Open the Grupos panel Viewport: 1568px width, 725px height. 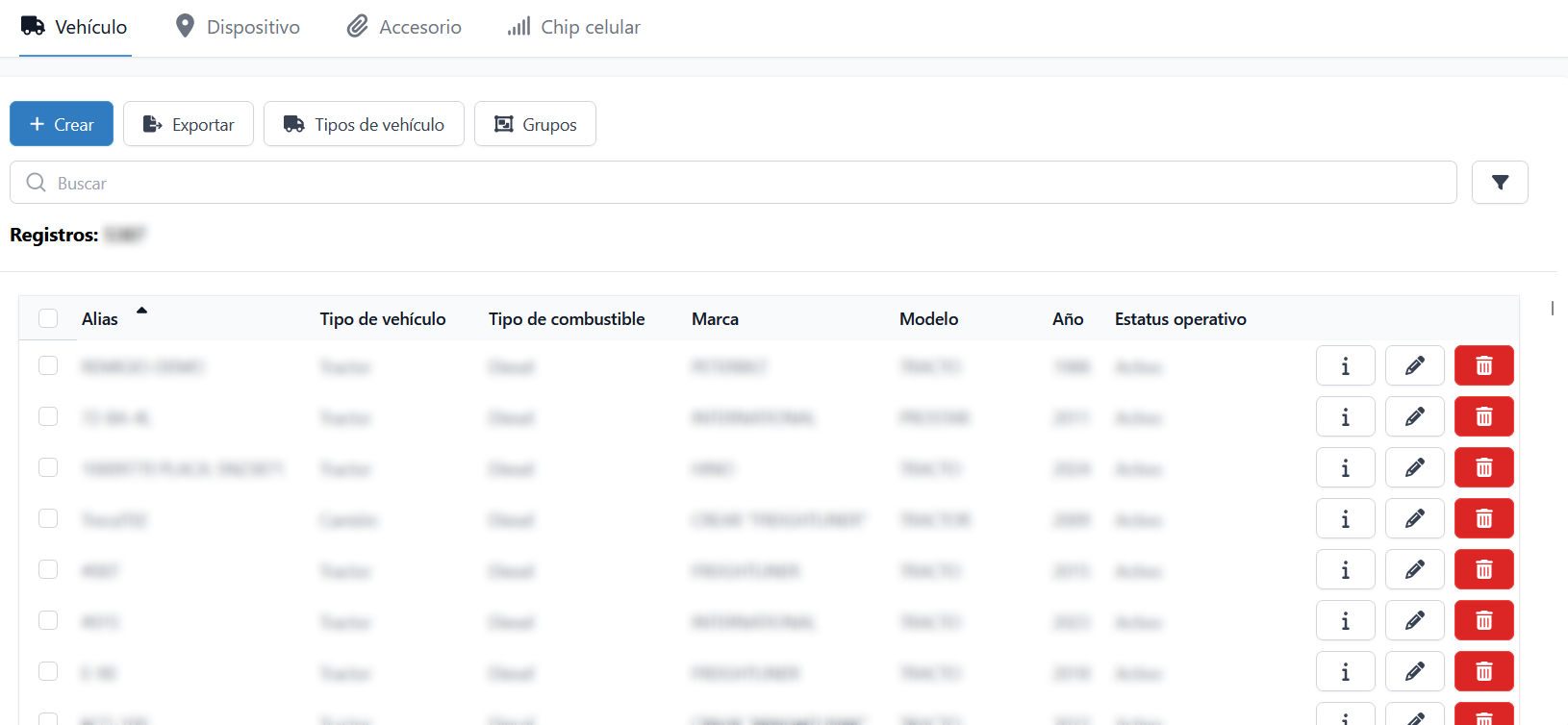coord(535,124)
